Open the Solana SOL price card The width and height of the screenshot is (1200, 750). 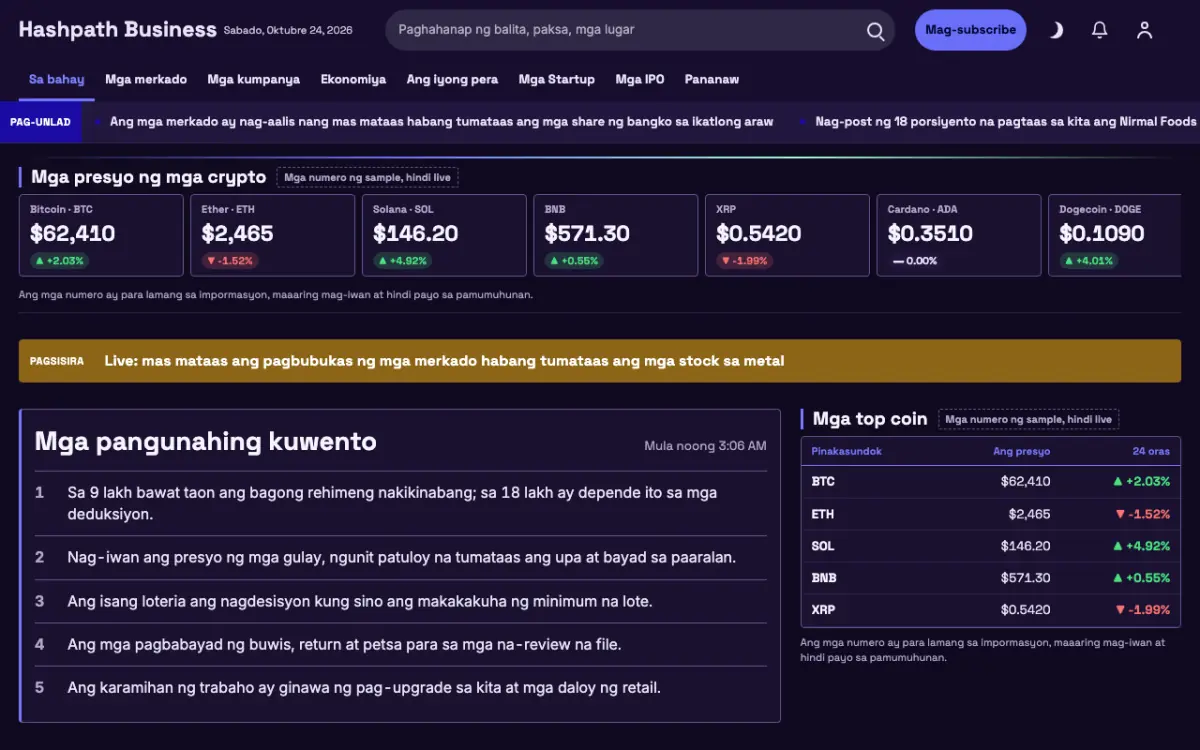(444, 235)
